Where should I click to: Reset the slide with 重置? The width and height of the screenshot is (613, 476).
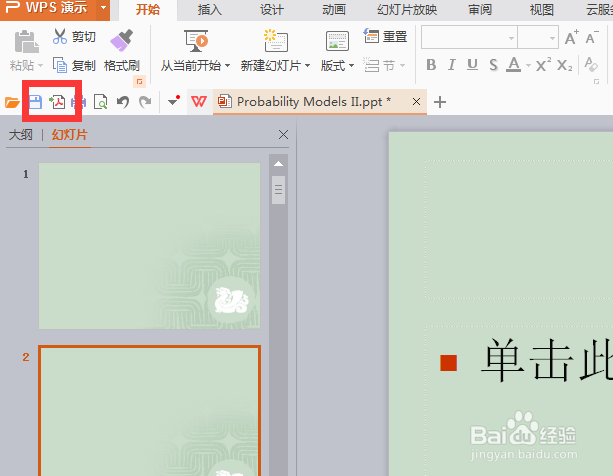coord(385,36)
